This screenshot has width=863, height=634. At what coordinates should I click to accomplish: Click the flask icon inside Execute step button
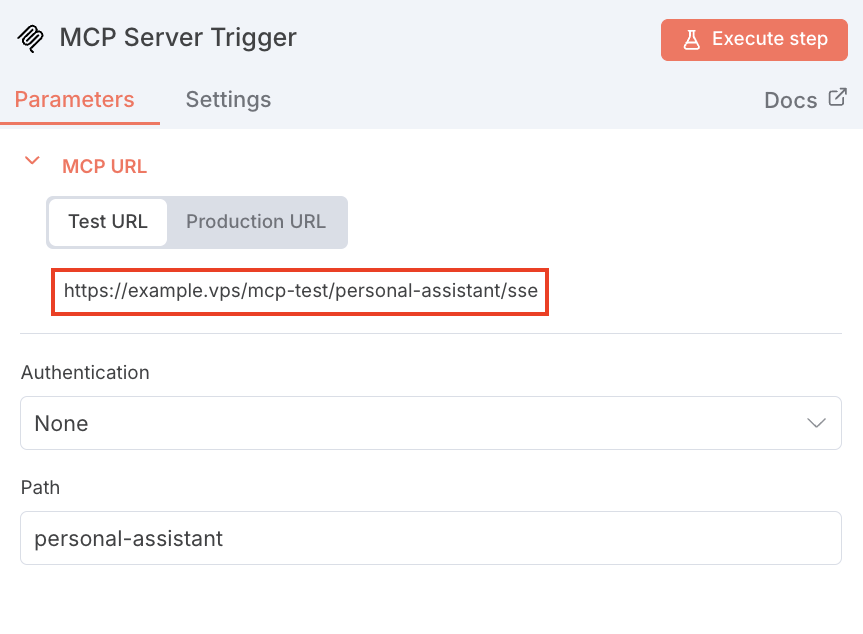coord(691,40)
